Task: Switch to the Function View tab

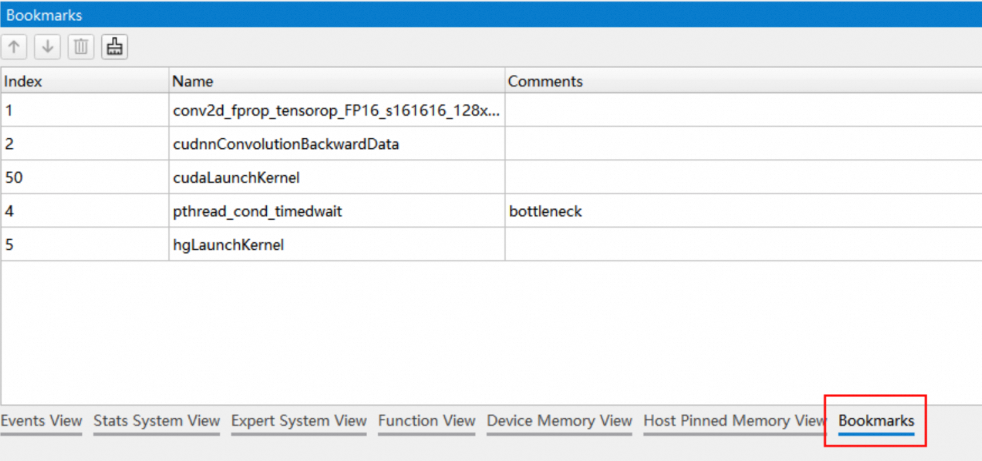Action: pyautogui.click(x=426, y=421)
